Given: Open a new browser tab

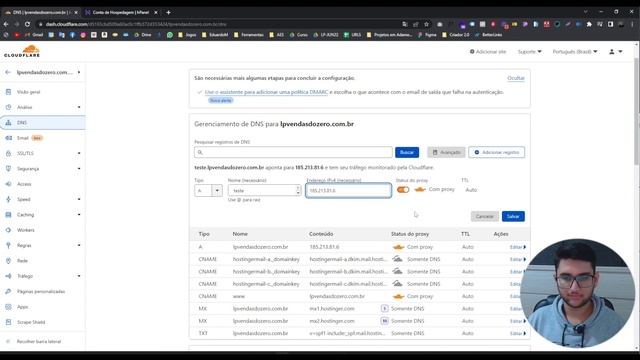Looking at the screenshot, I should point(168,13).
